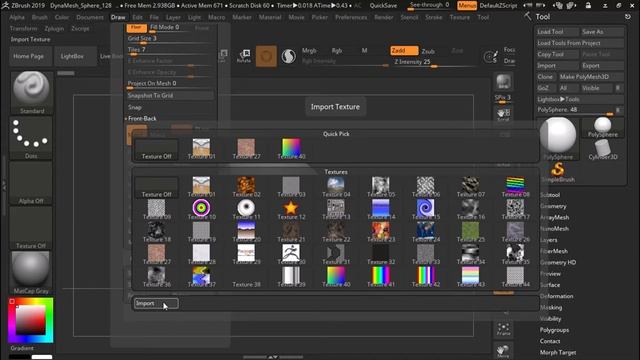Open the Render menu
The width and height of the screenshot is (640, 360).
click(384, 17)
